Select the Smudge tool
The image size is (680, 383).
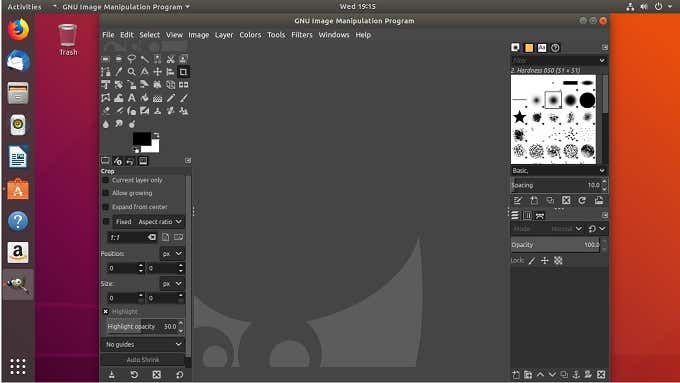point(118,124)
